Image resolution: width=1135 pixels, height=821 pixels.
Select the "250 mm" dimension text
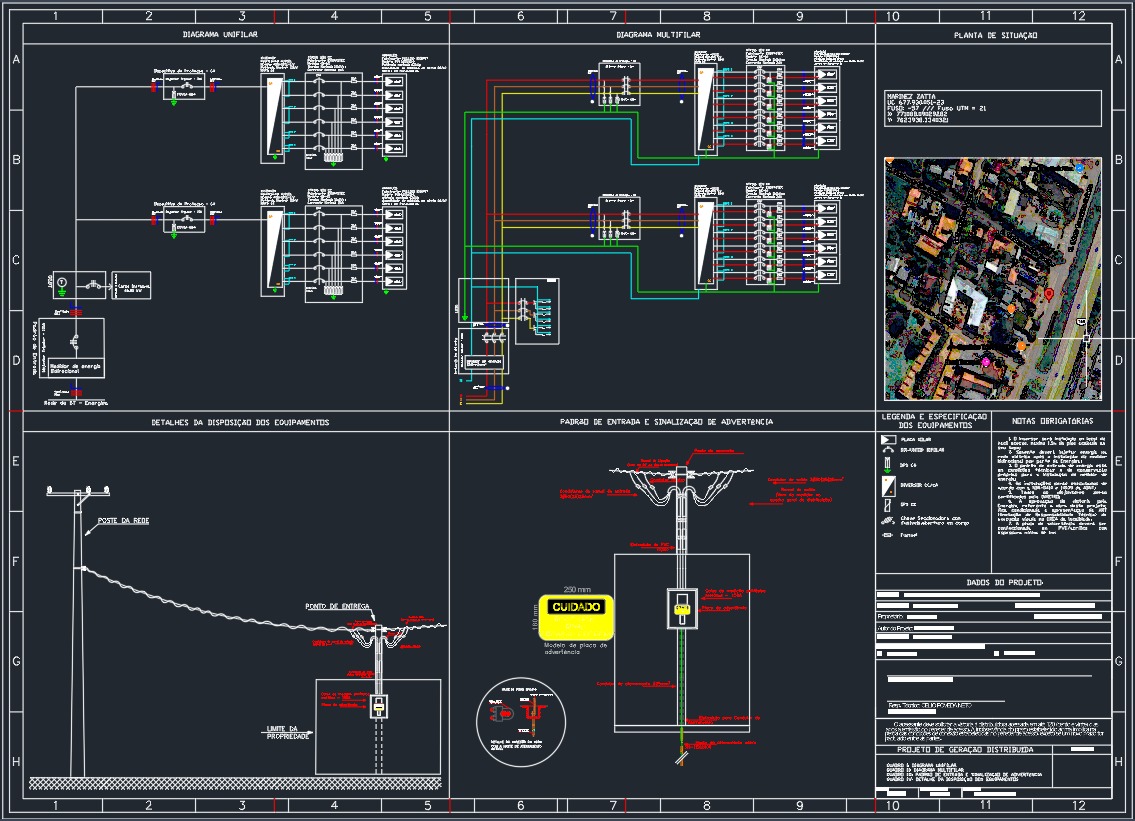point(577,589)
